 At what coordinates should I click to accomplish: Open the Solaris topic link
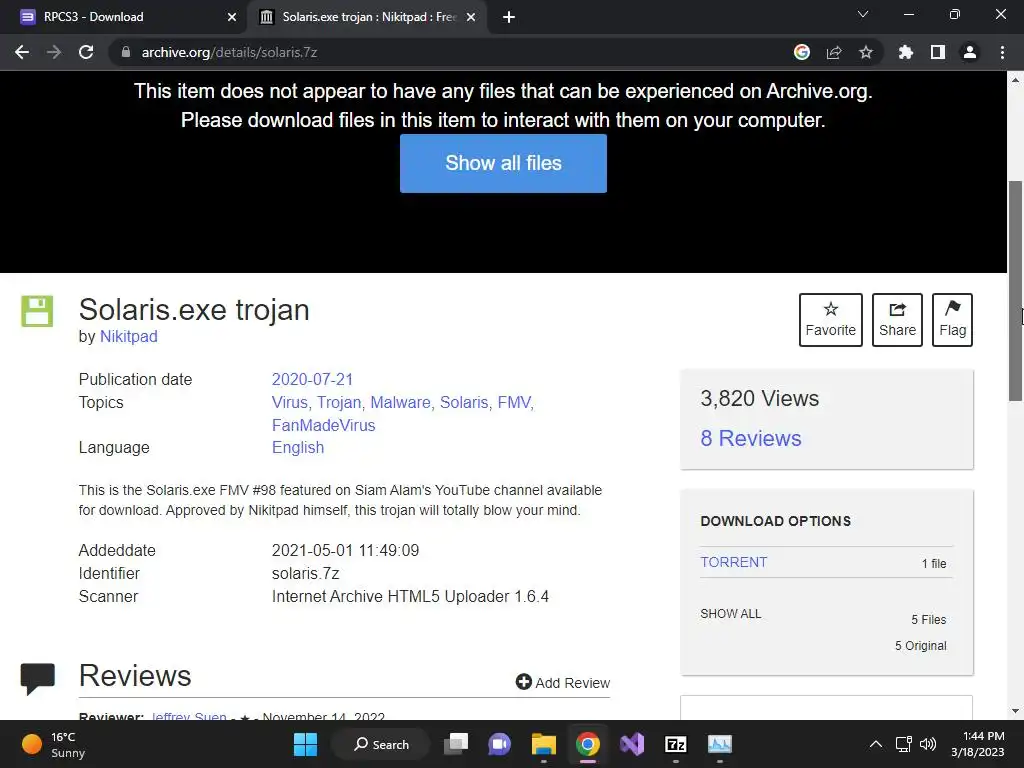pos(464,402)
